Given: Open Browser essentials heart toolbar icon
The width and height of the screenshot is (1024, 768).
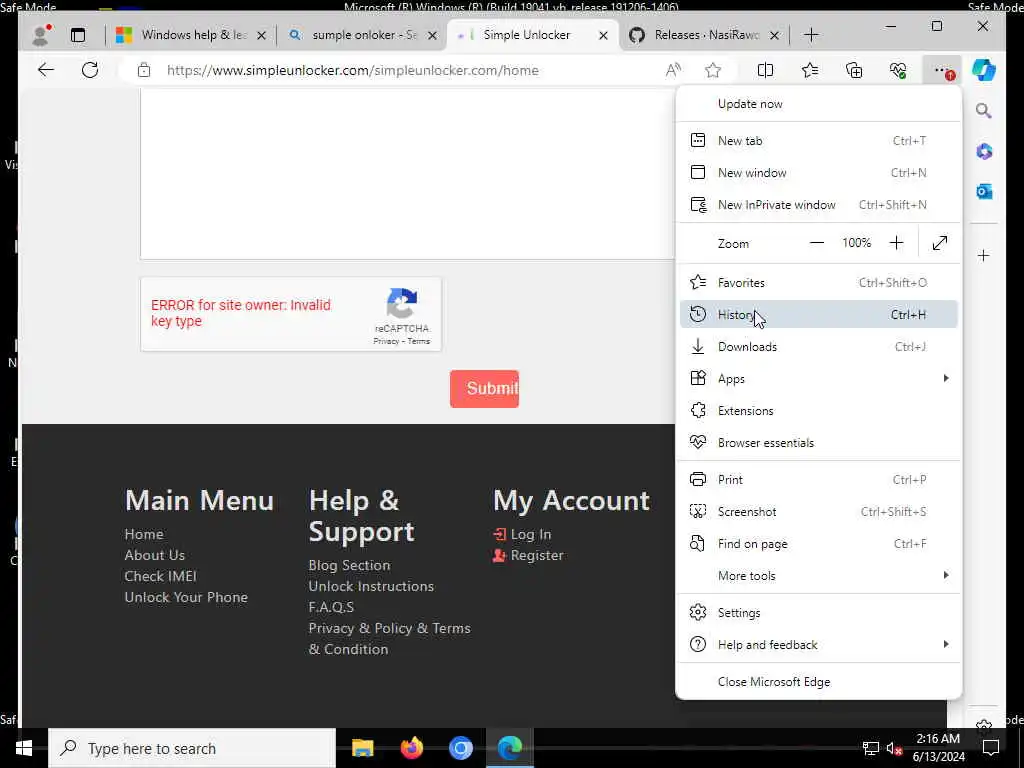Looking at the screenshot, I should [x=899, y=70].
